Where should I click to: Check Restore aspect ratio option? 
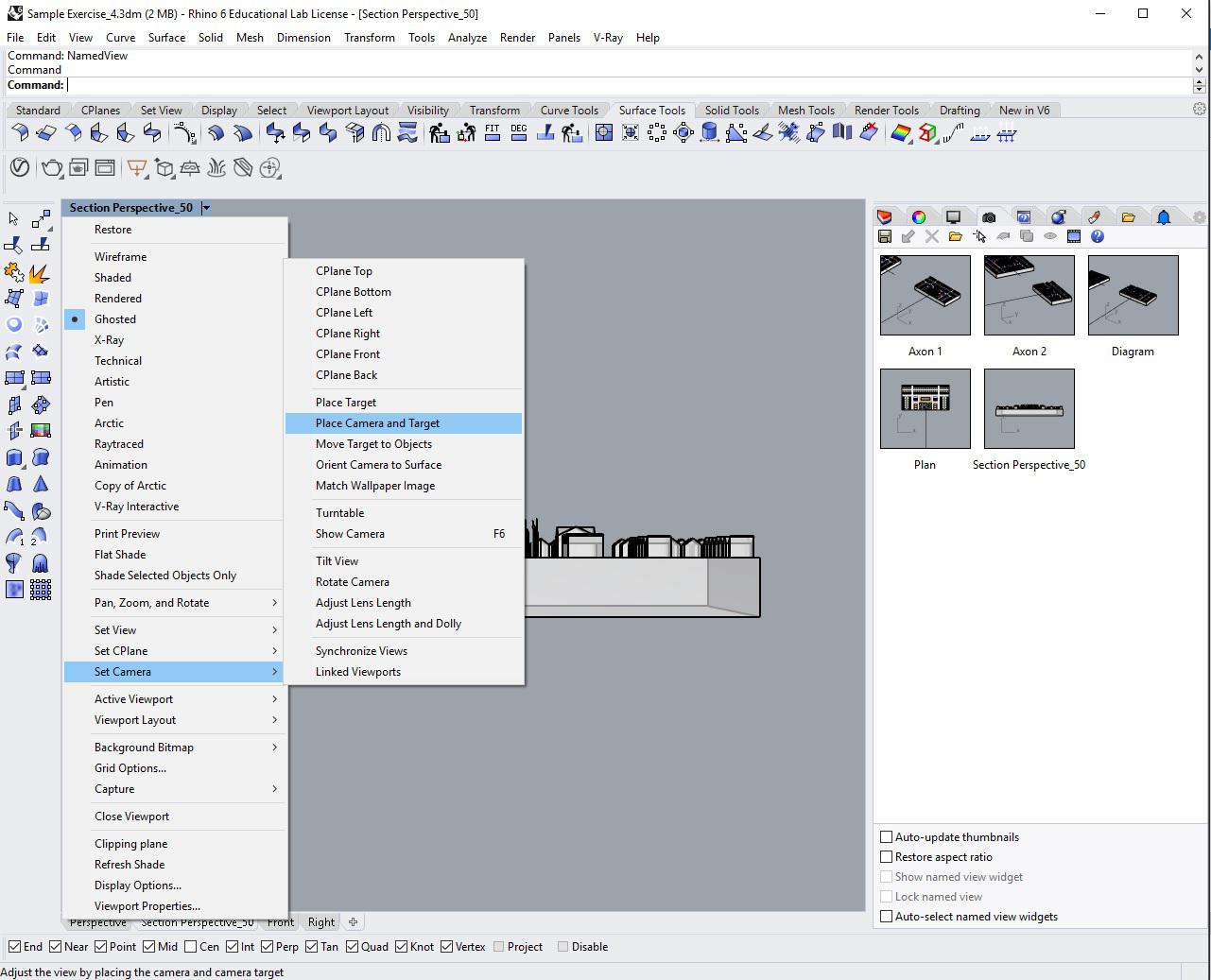(887, 857)
